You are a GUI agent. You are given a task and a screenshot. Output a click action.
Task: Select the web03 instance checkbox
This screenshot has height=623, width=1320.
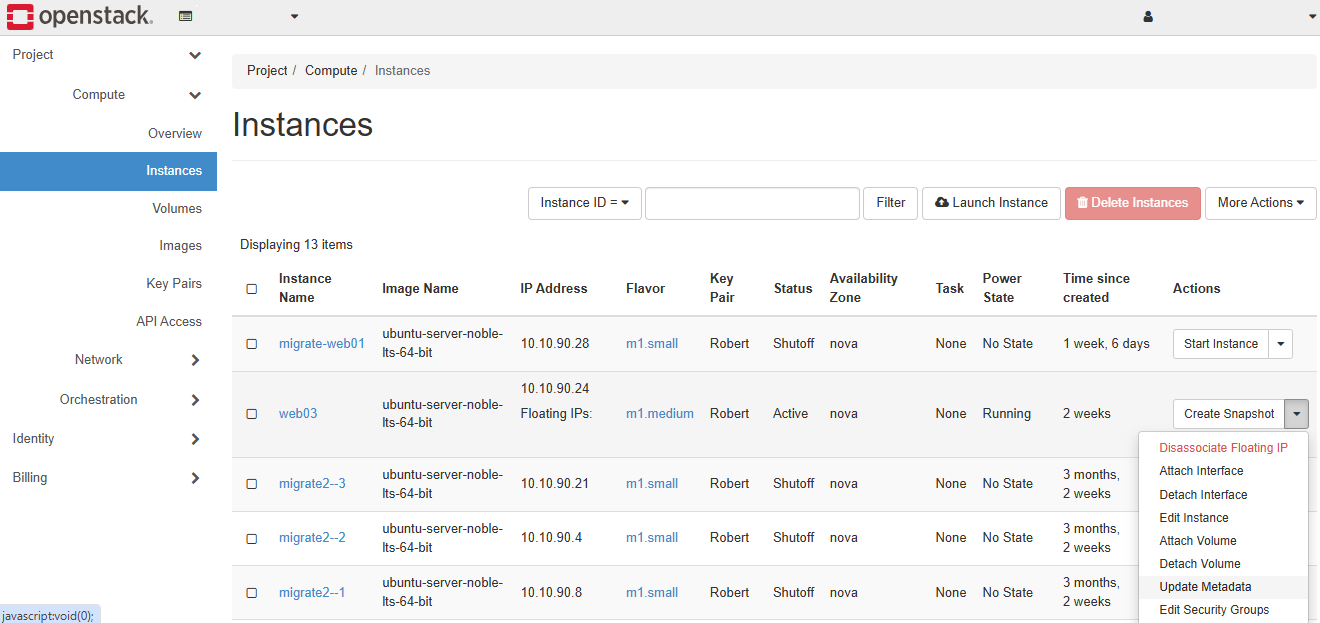[x=252, y=414]
